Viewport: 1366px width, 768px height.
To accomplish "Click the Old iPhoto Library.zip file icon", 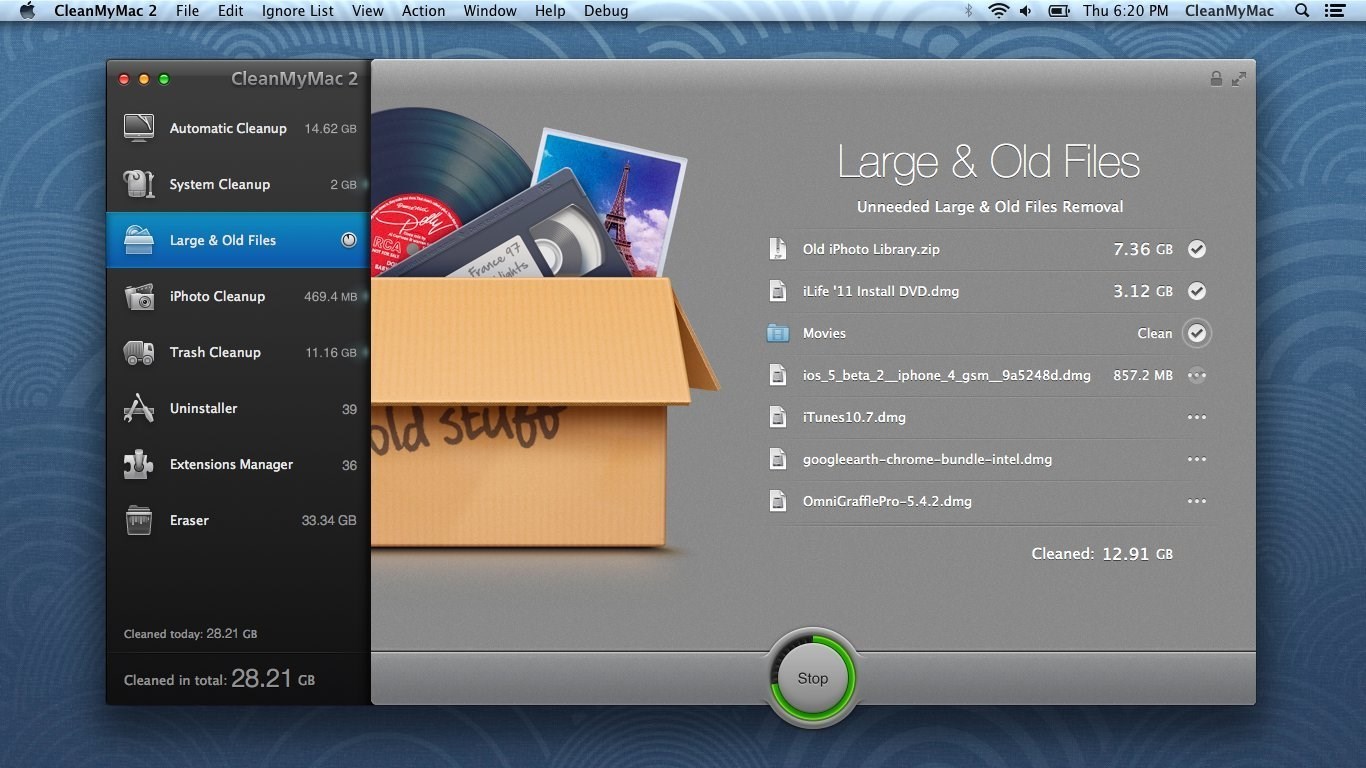I will (777, 249).
